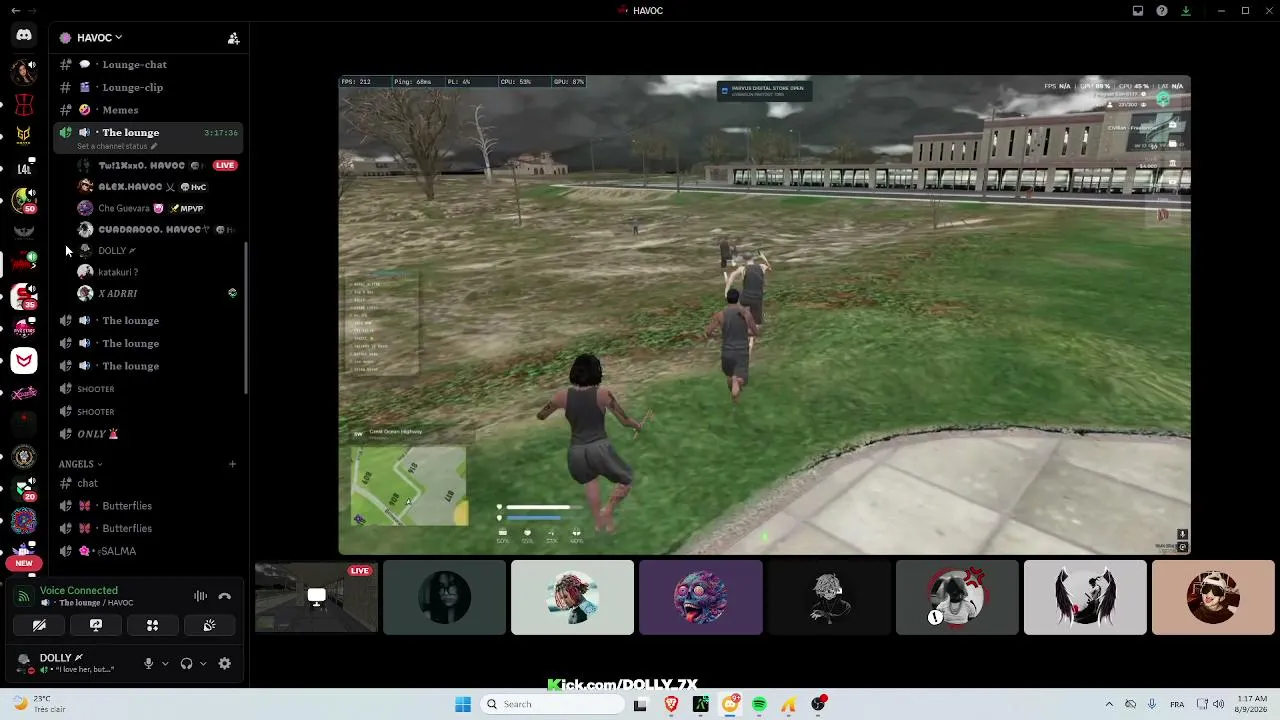Open the Voice Connected status link
This screenshot has width=1280, height=720.
point(79,590)
